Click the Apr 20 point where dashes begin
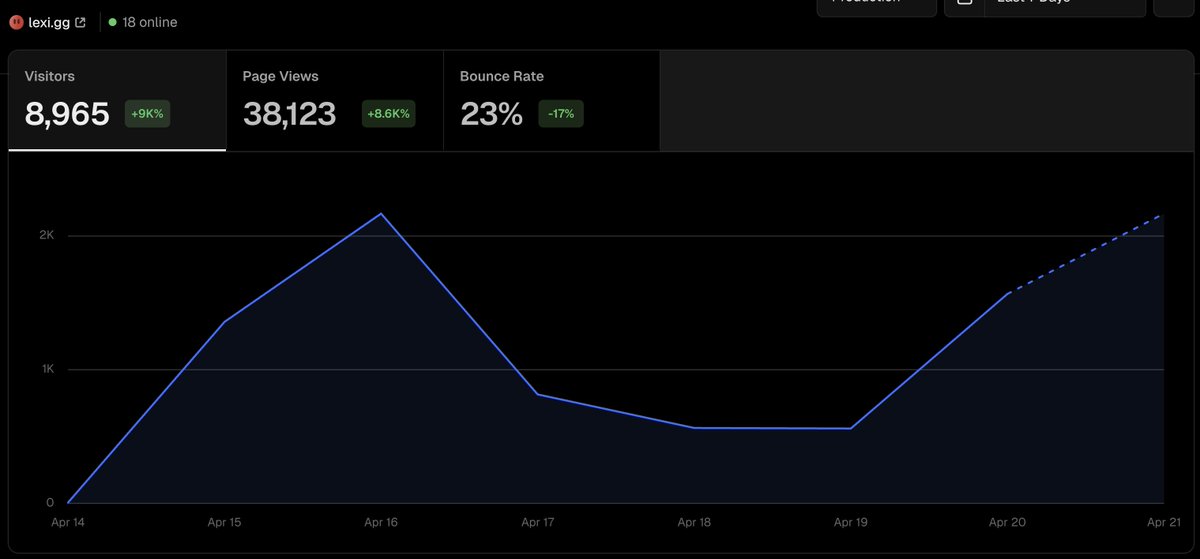This screenshot has width=1200, height=559. click(1007, 293)
